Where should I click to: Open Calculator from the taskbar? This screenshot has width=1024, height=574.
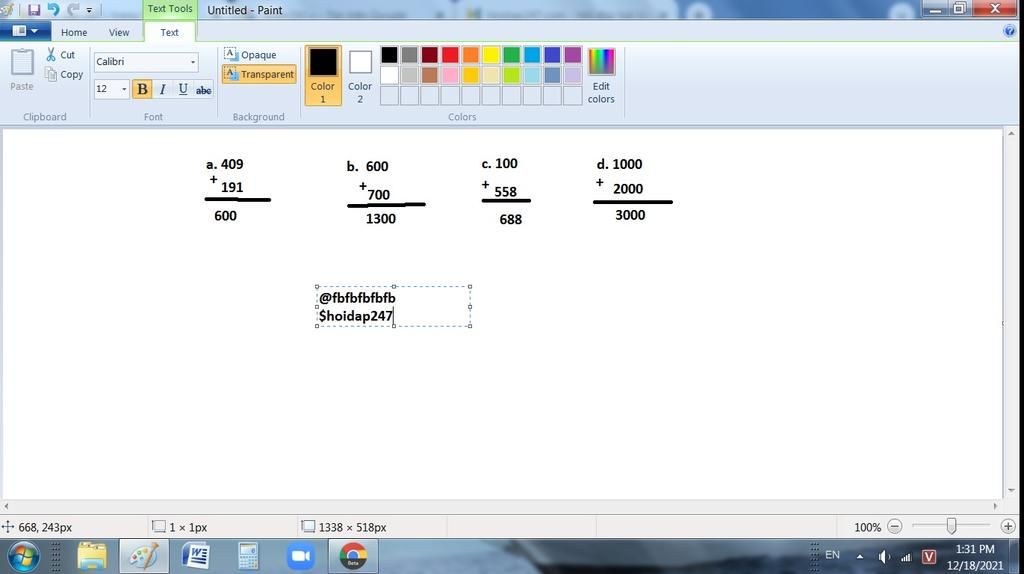[248, 556]
